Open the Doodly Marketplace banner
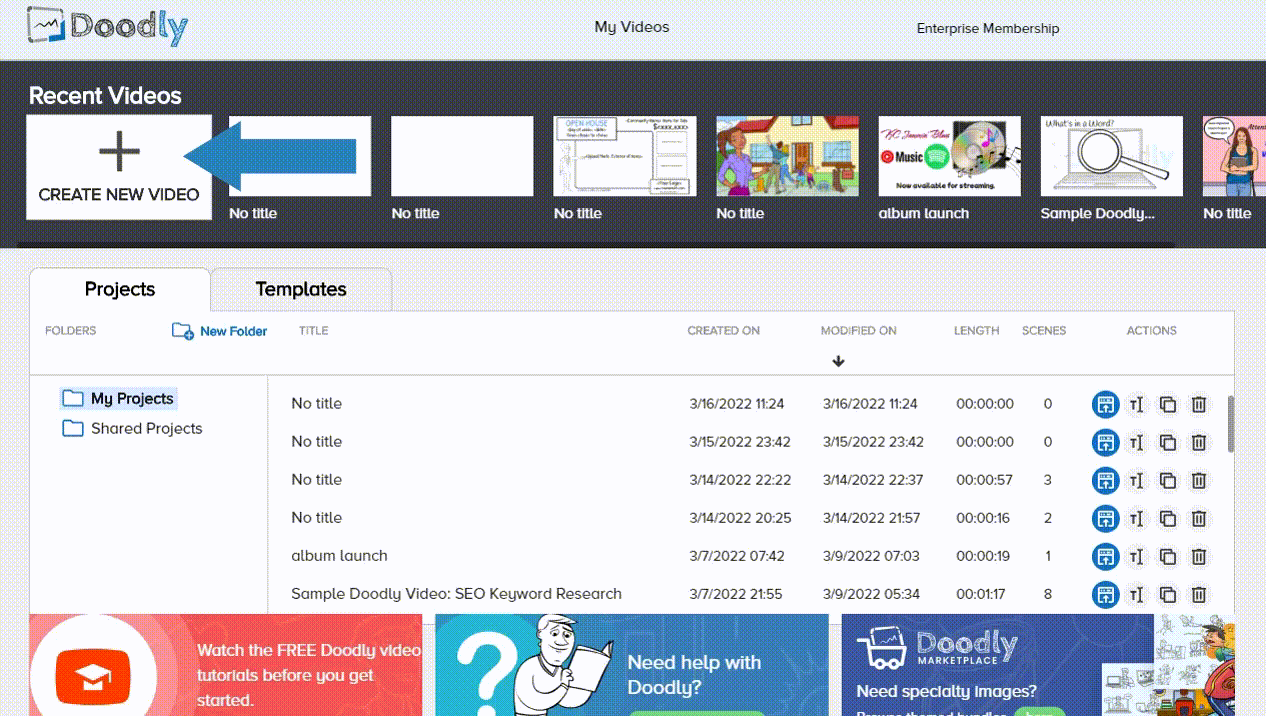 [1038, 665]
